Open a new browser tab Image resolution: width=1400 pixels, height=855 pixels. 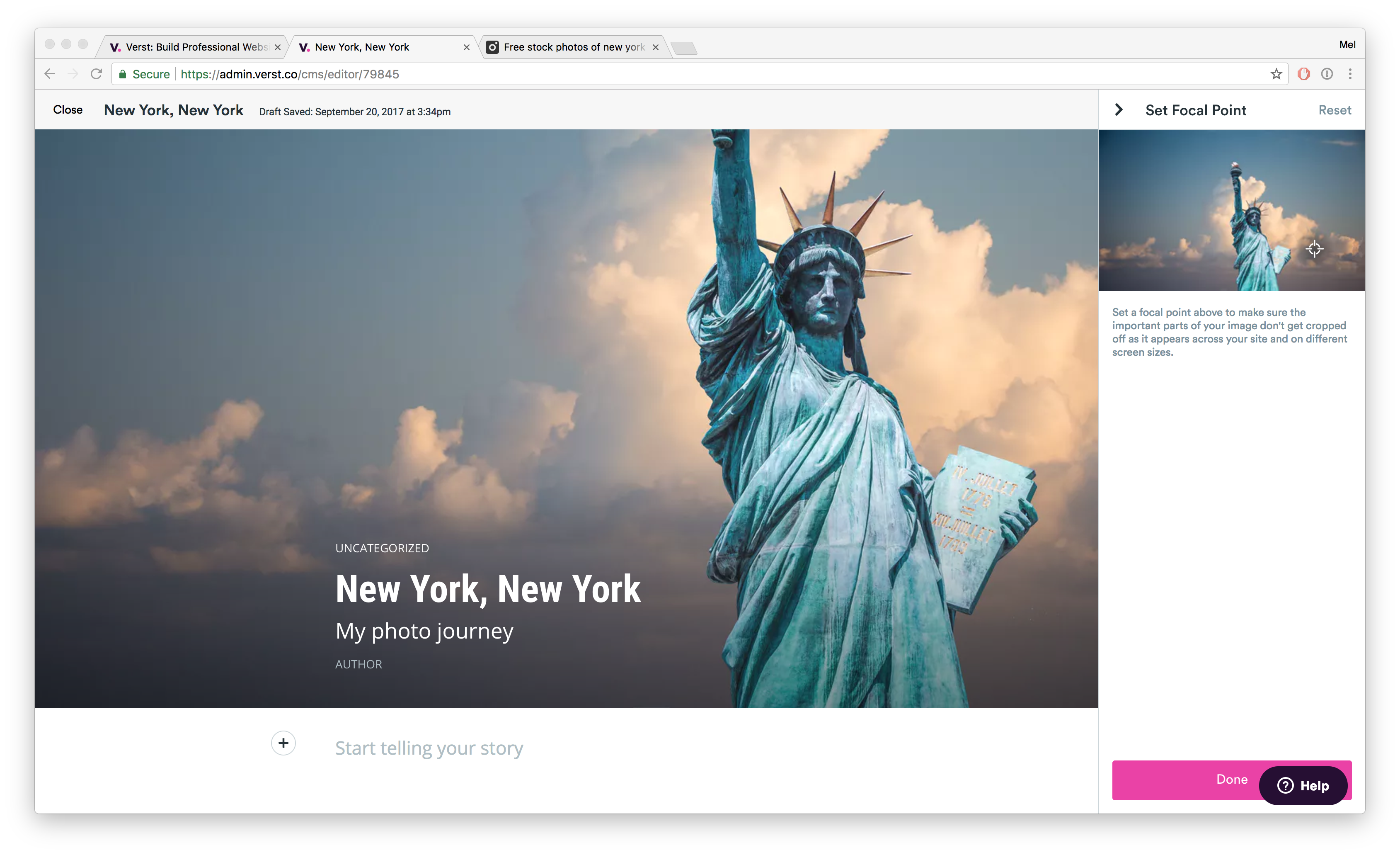pos(683,49)
